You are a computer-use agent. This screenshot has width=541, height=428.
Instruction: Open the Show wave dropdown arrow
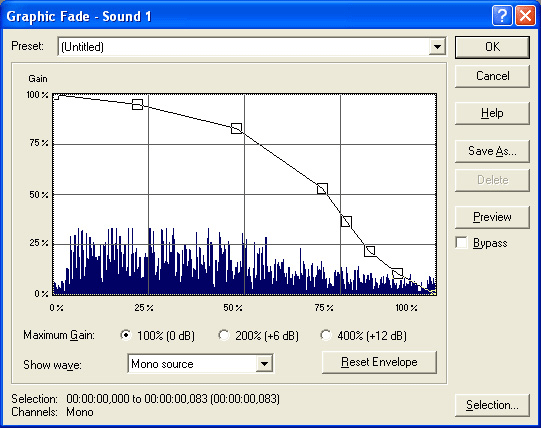(x=264, y=364)
